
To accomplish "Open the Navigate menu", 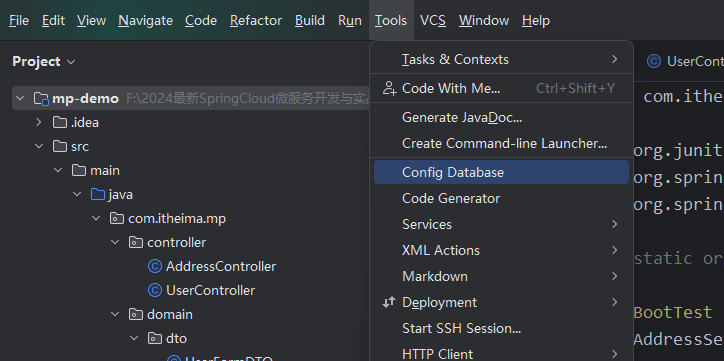I will click(145, 21).
